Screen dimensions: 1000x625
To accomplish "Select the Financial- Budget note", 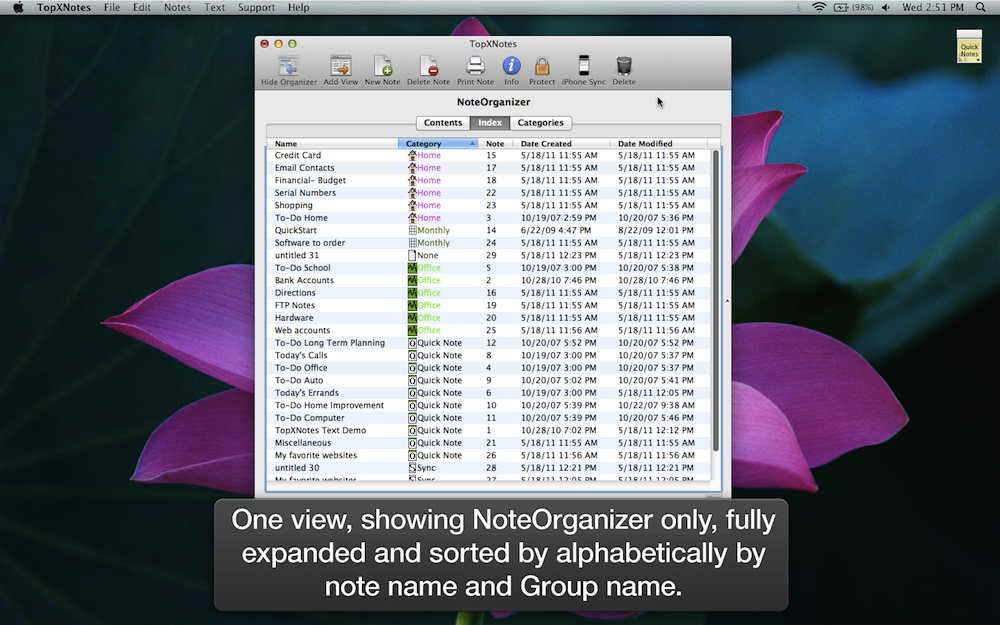I will click(489, 180).
